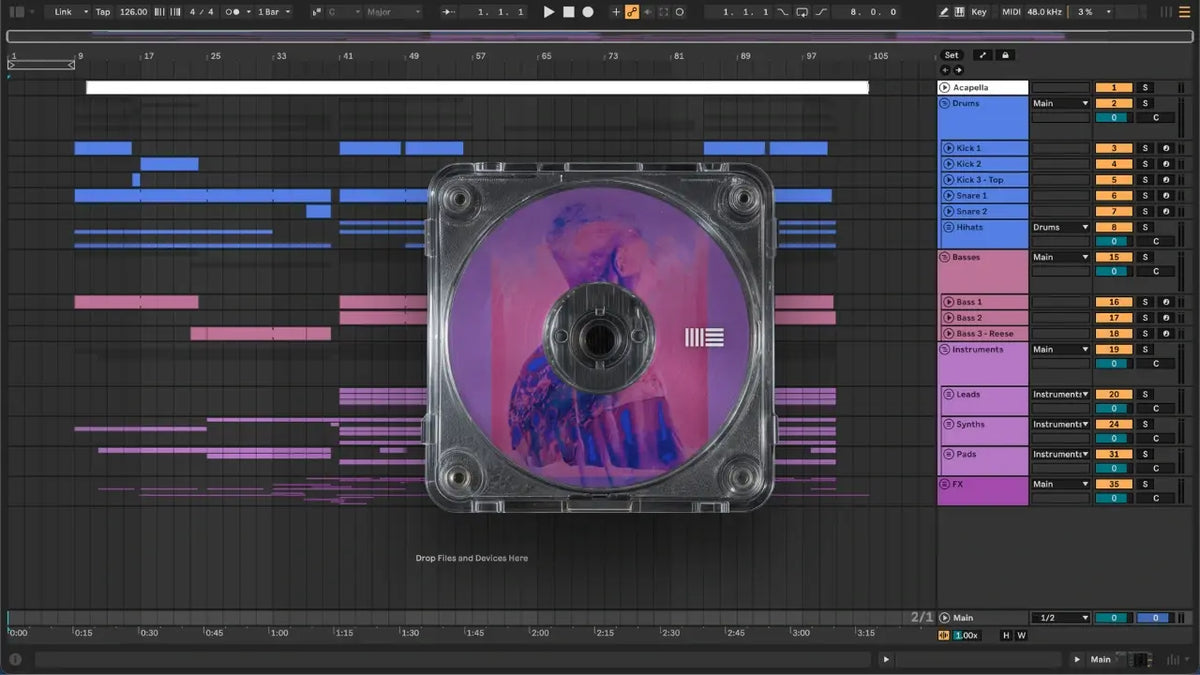Collapse the Basses group track

tap(944, 257)
